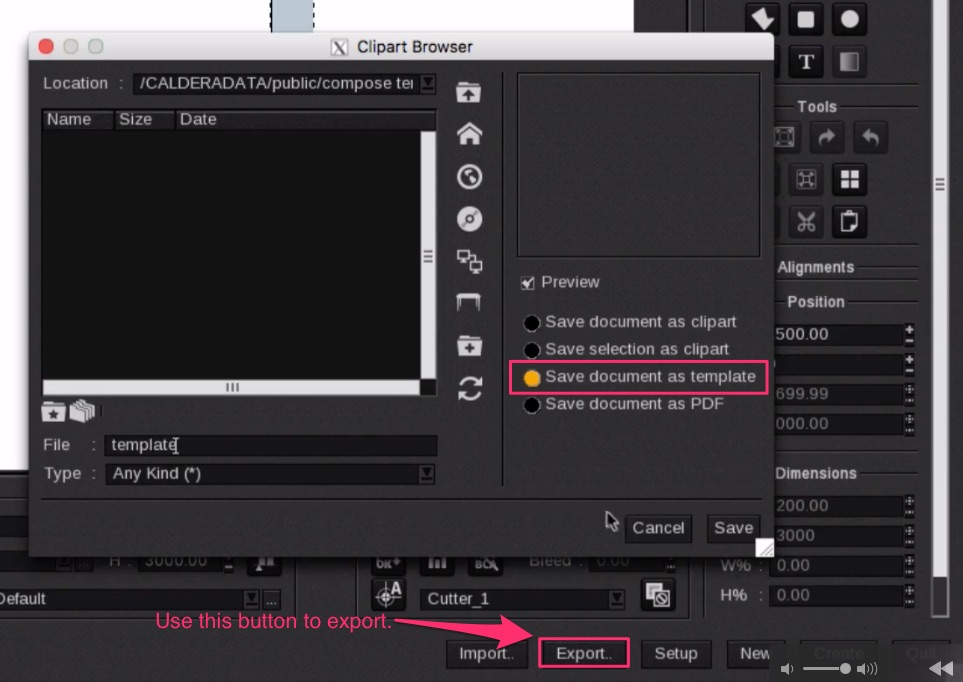The width and height of the screenshot is (963, 682).
Task: Click the CD disc location icon
Action: tap(469, 219)
